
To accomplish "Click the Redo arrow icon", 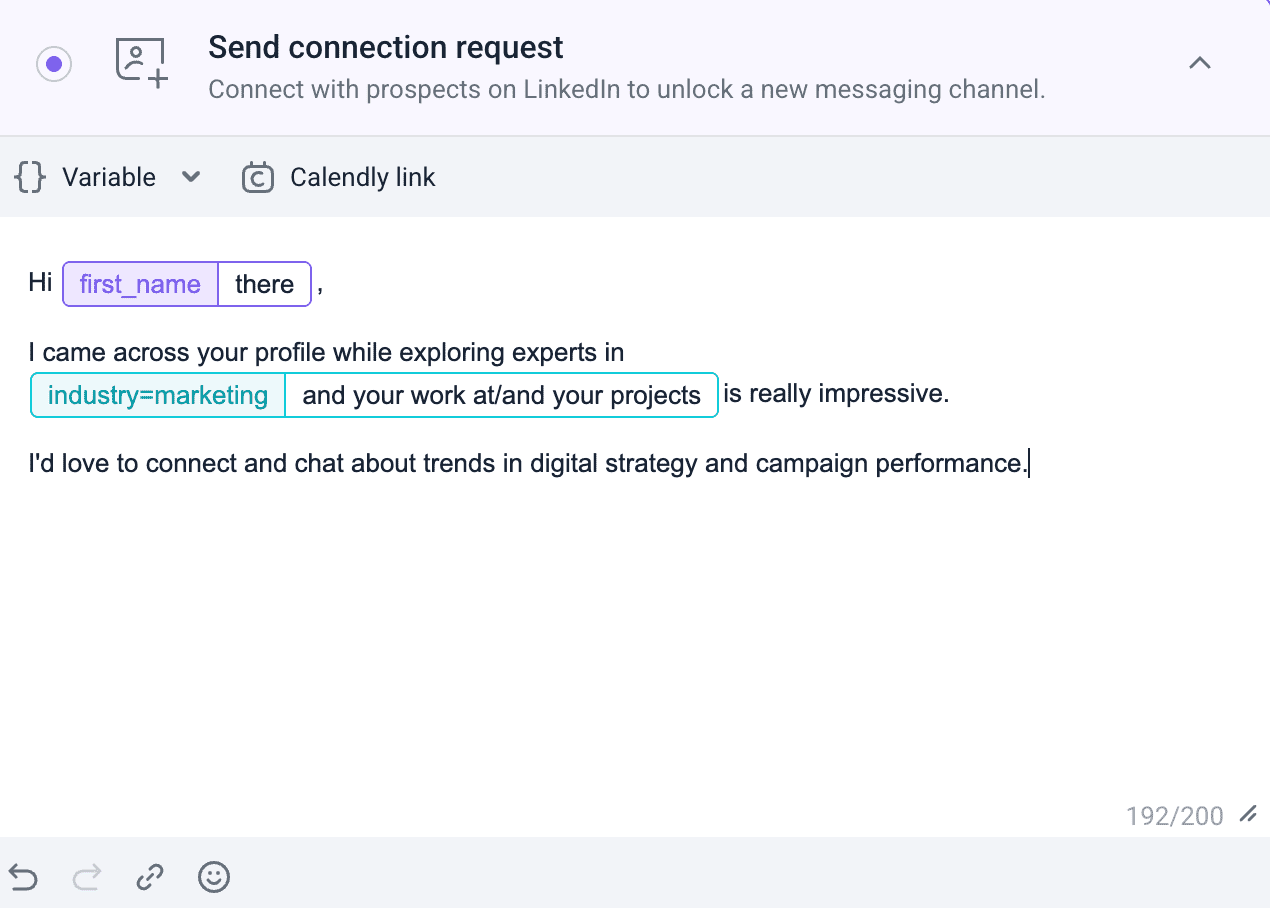I will click(x=87, y=878).
